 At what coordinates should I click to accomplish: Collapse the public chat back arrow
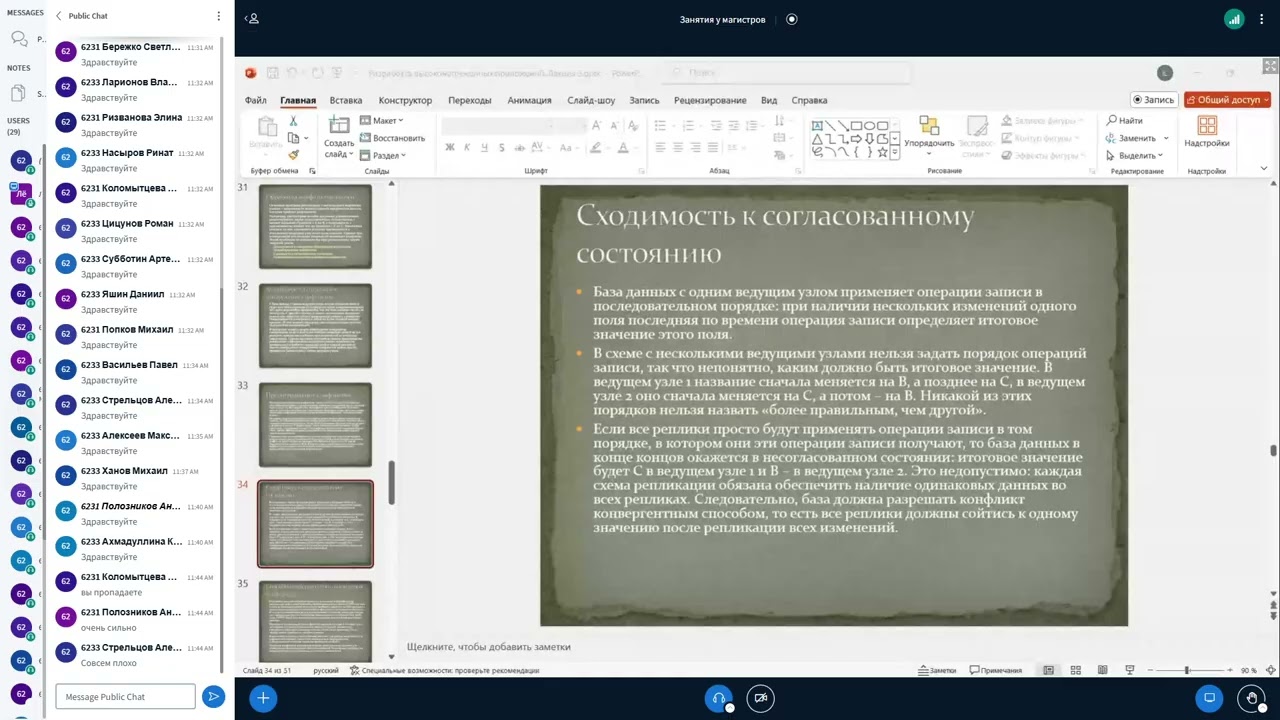tap(59, 16)
